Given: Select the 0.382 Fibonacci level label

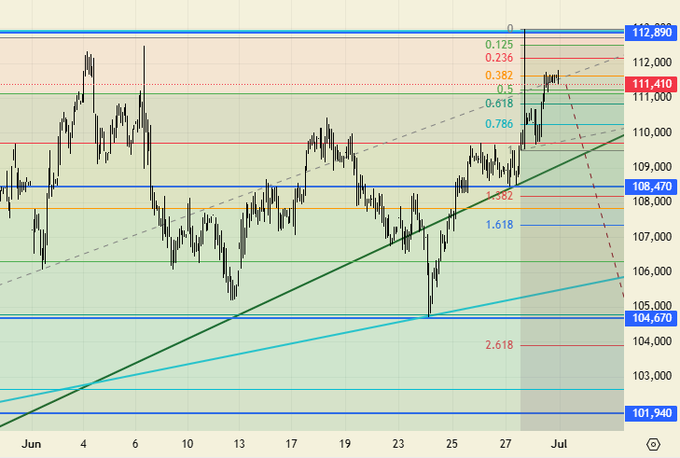Looking at the screenshot, I should click(x=499, y=76).
